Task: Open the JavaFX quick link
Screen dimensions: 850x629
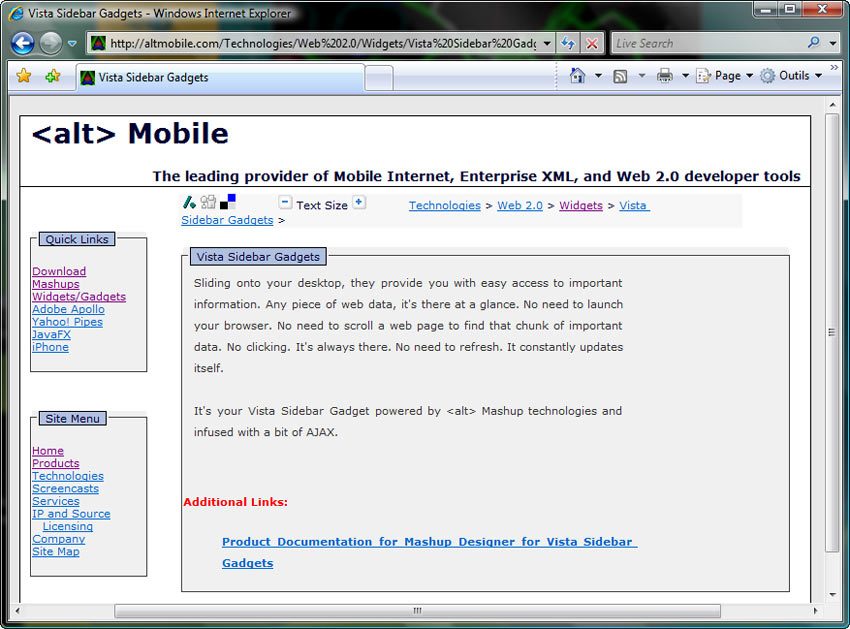Action: click(x=51, y=335)
